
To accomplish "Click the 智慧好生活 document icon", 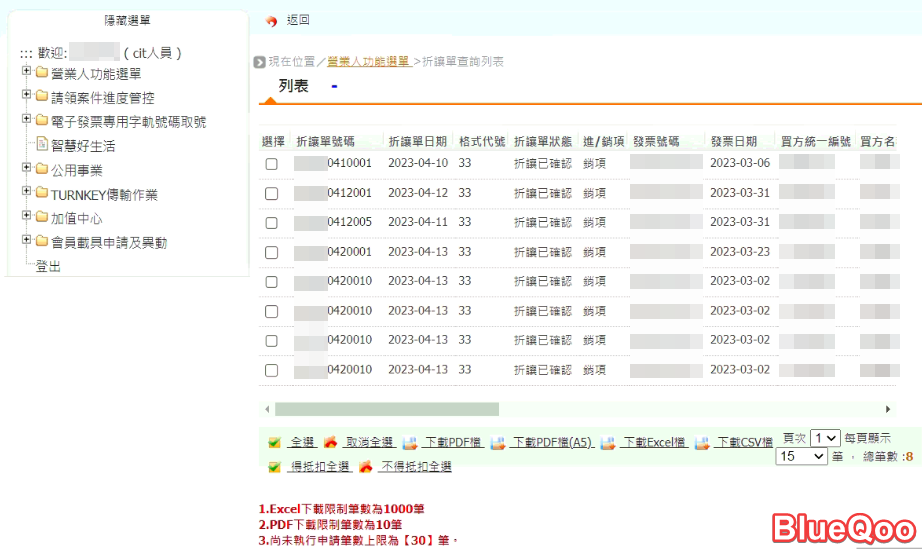I will coord(42,145).
